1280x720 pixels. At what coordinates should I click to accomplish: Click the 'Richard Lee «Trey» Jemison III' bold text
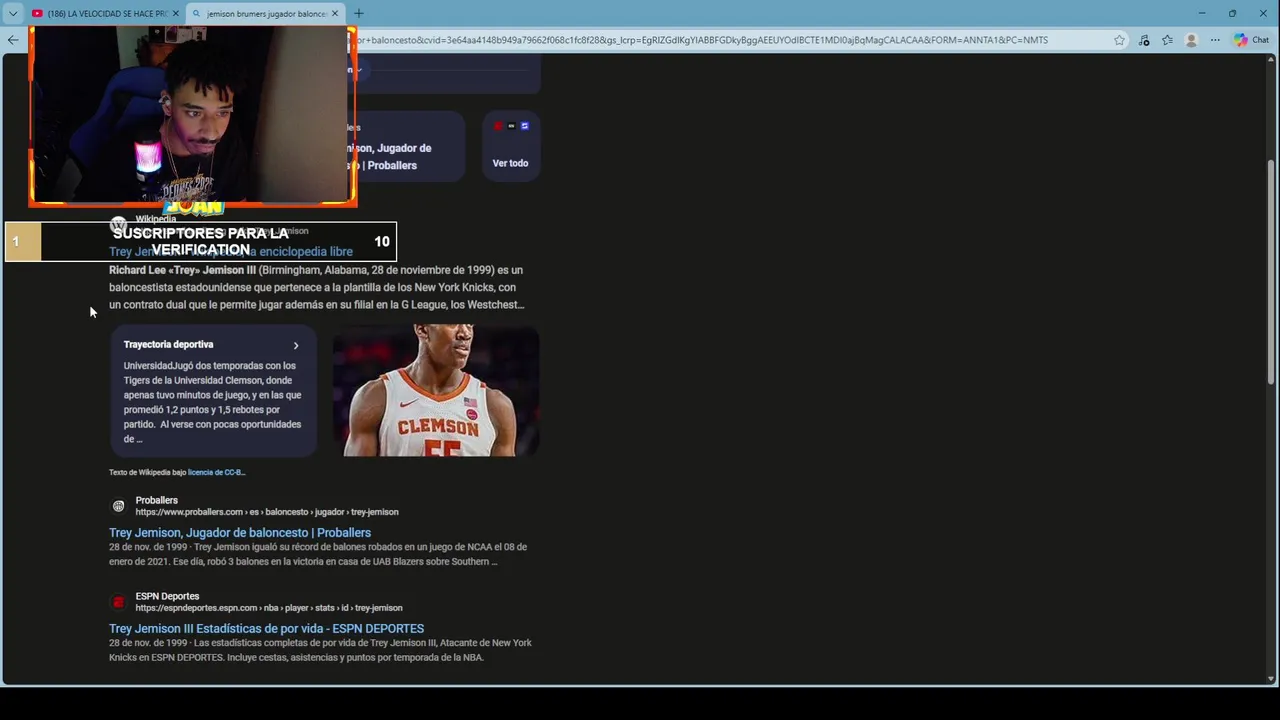coord(183,270)
